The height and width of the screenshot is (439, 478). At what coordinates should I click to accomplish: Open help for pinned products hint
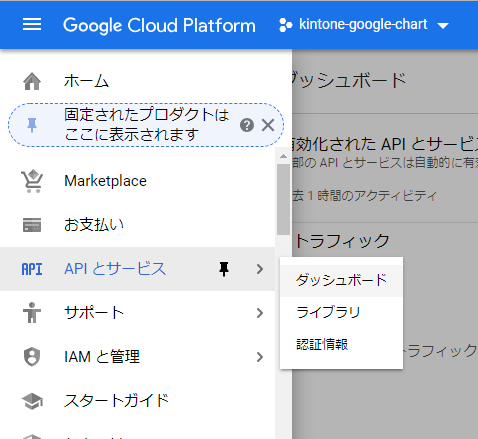point(247,125)
